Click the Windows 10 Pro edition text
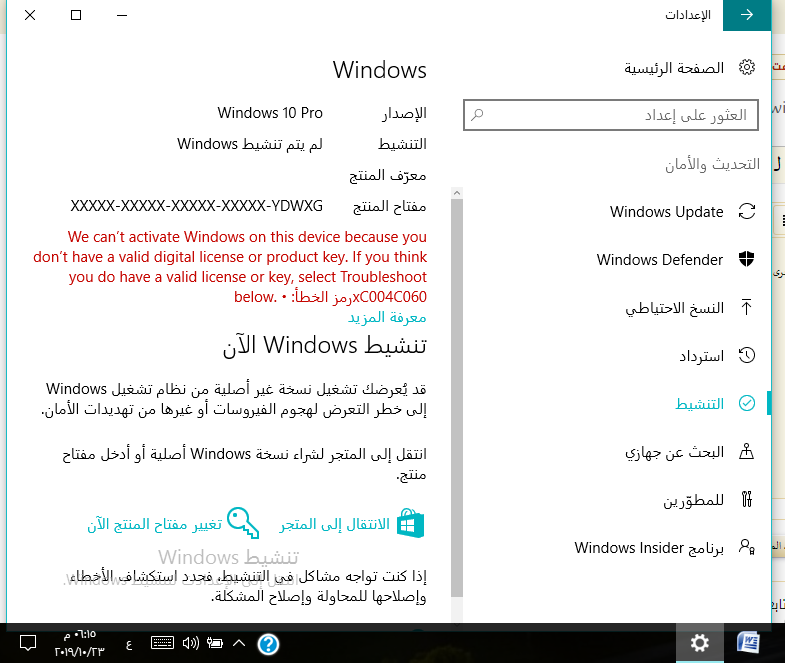This screenshot has height=663, width=785. click(270, 113)
